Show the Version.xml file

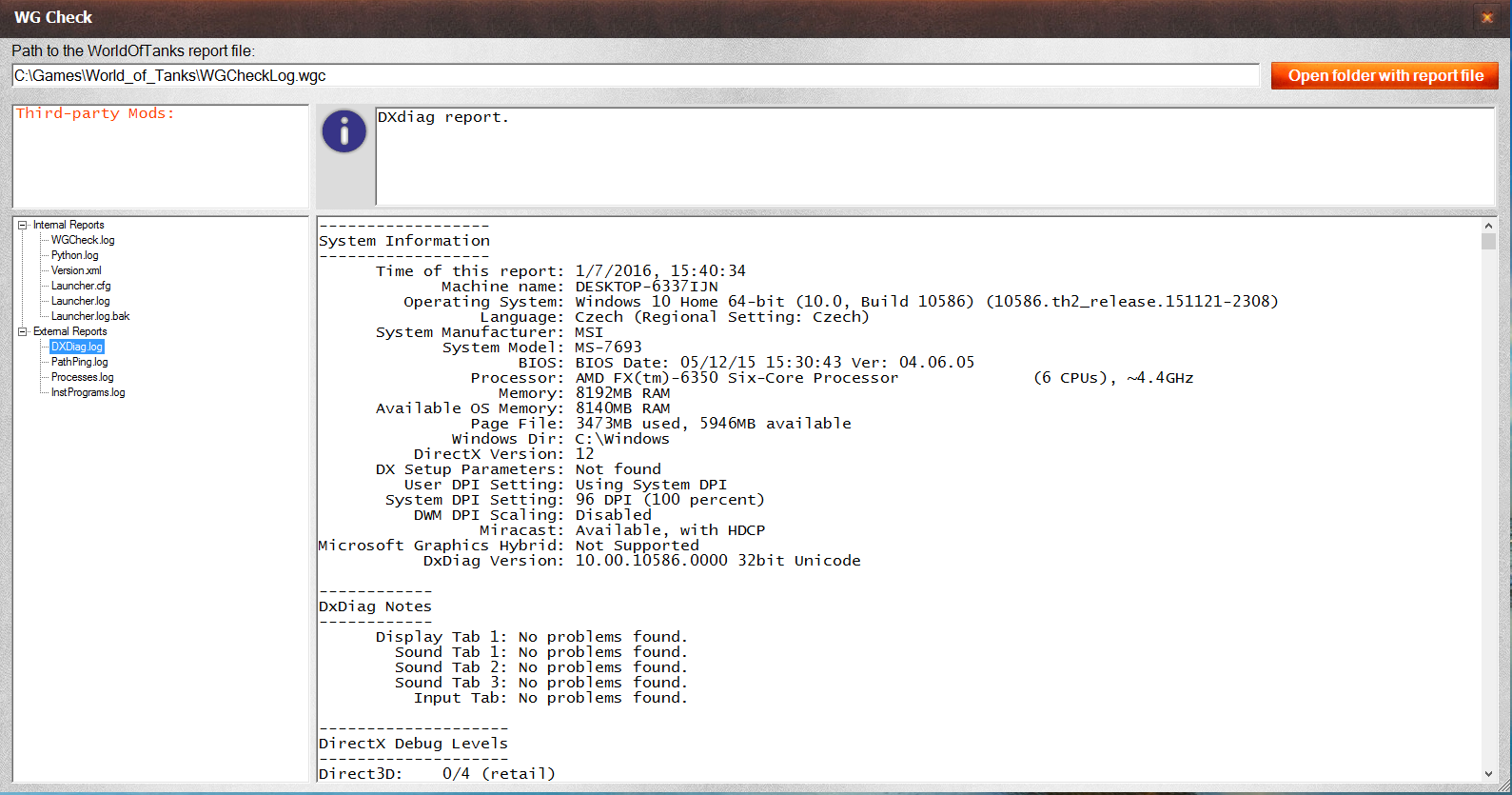tap(76, 271)
